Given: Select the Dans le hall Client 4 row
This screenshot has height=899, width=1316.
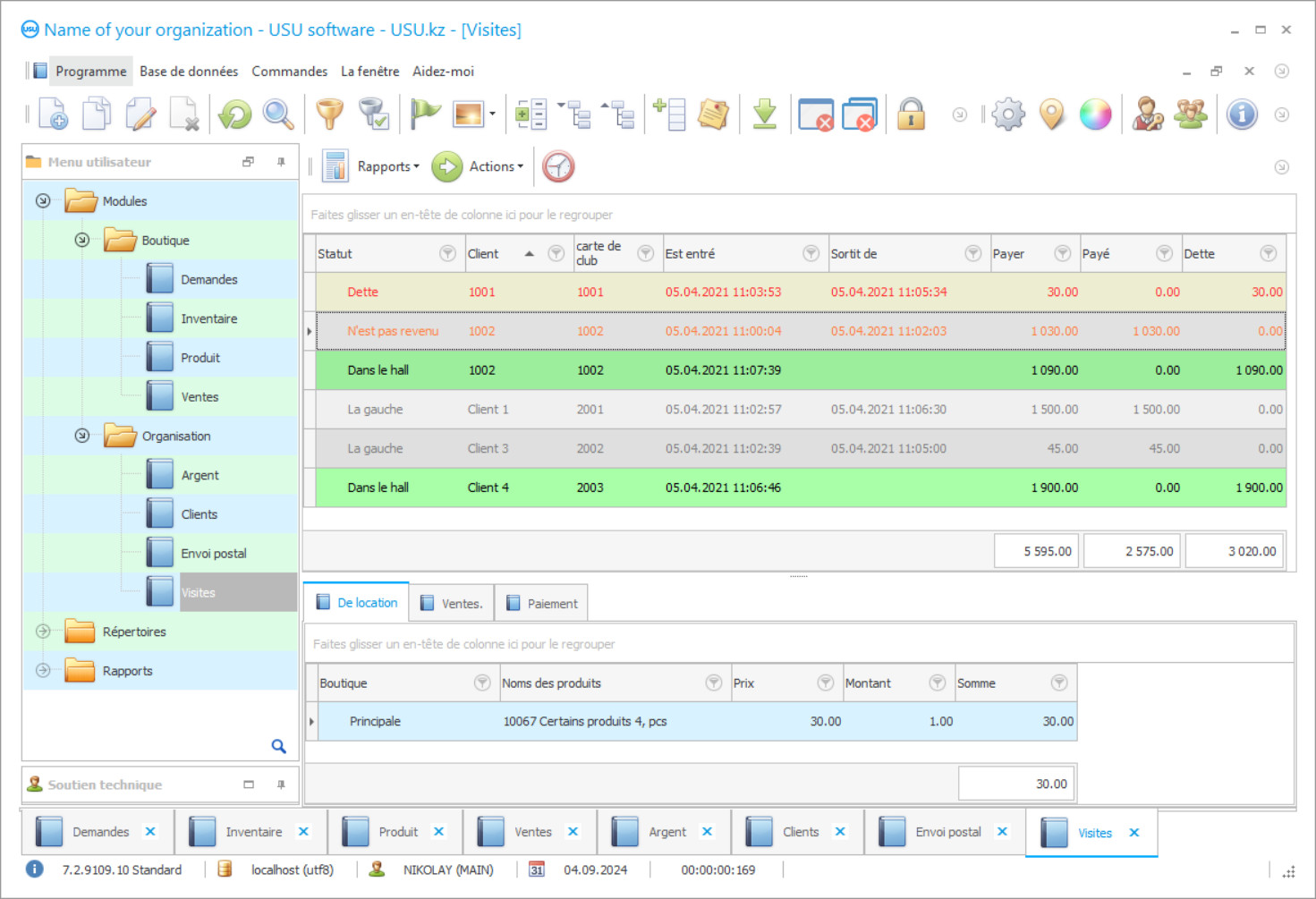Looking at the screenshot, I should [801, 488].
